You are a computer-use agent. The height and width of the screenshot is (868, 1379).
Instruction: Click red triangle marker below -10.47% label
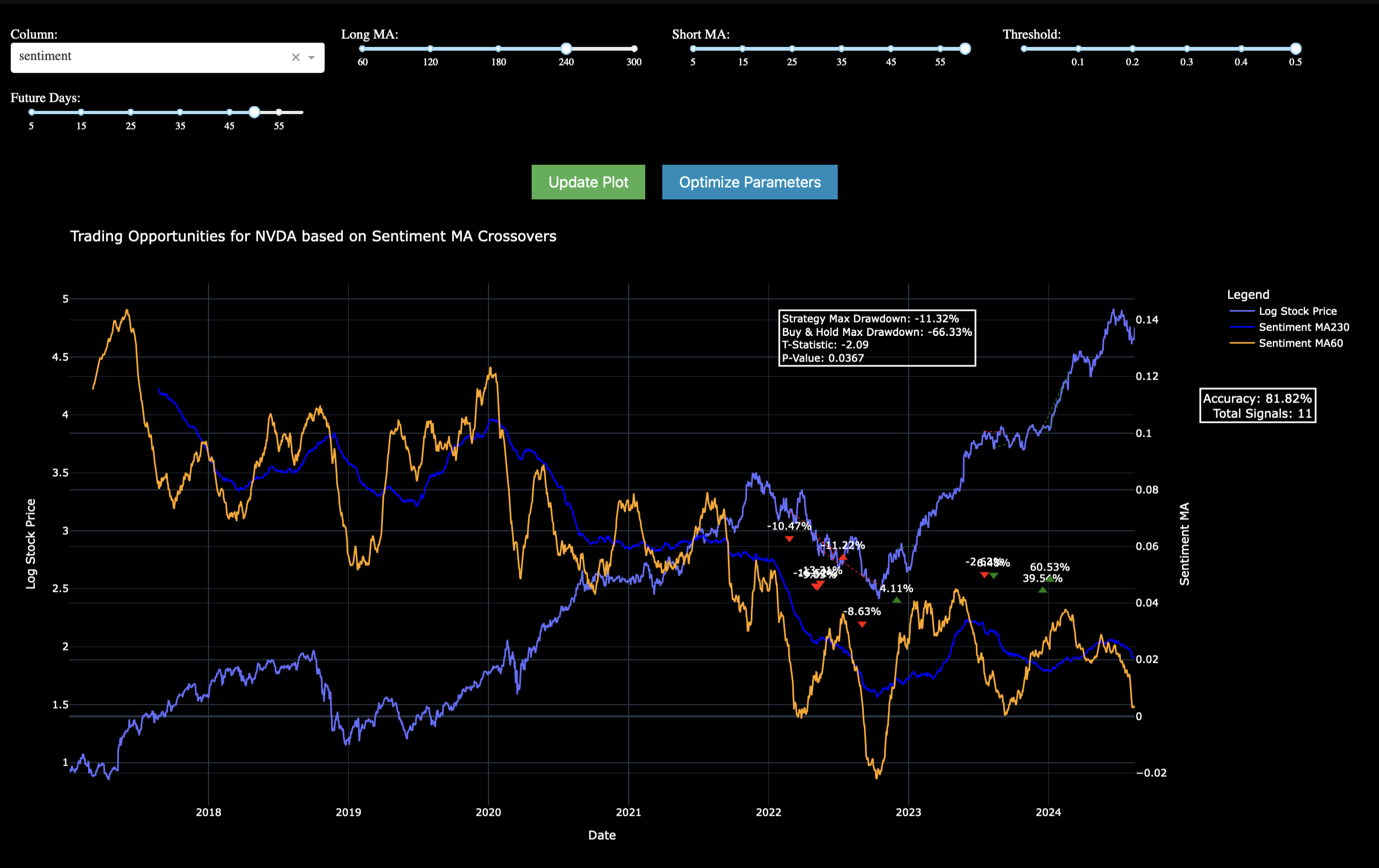coord(789,539)
